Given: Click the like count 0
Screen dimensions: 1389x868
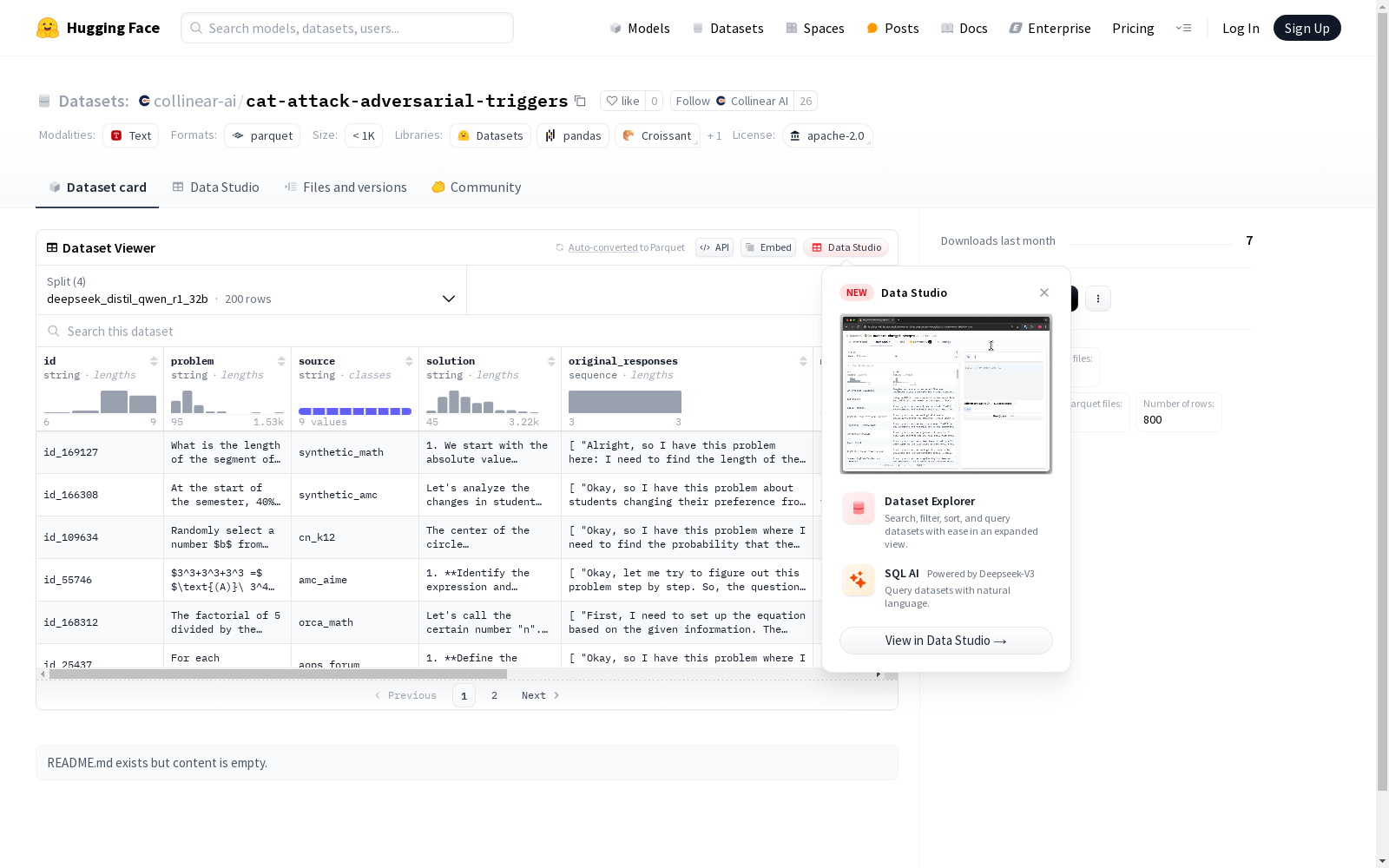Looking at the screenshot, I should pyautogui.click(x=655, y=101).
